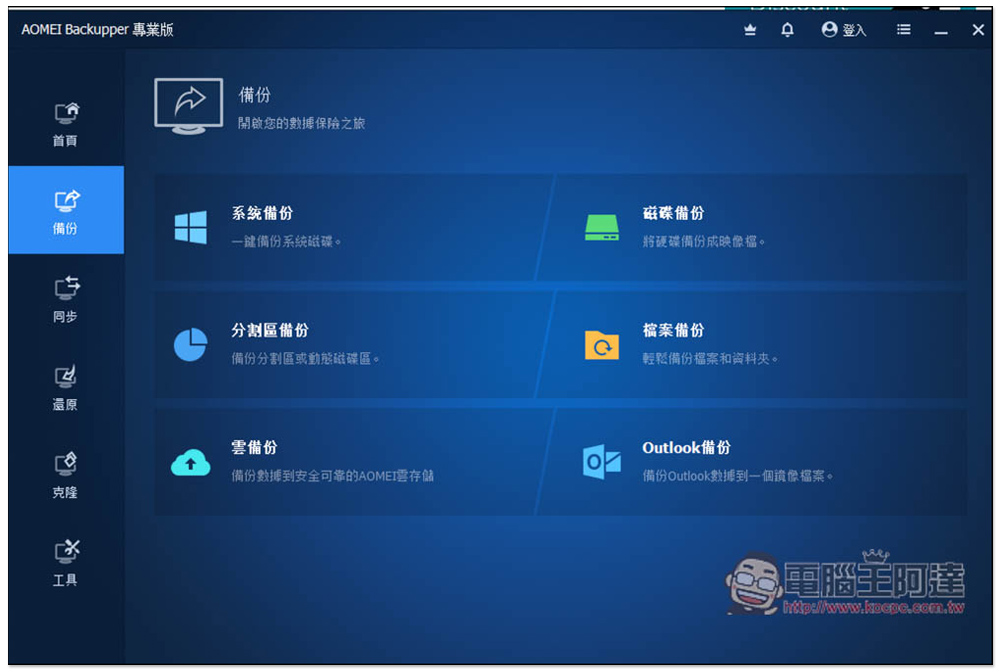
Task: Click the Windows logo System Backup icon
Action: point(190,227)
